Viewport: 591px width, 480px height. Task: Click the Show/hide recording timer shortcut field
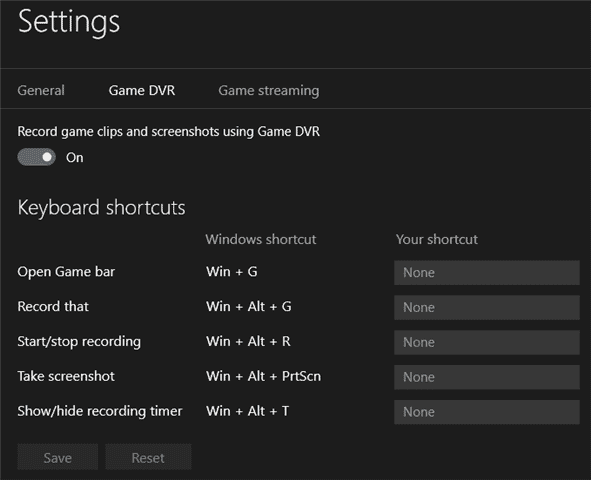(x=487, y=412)
